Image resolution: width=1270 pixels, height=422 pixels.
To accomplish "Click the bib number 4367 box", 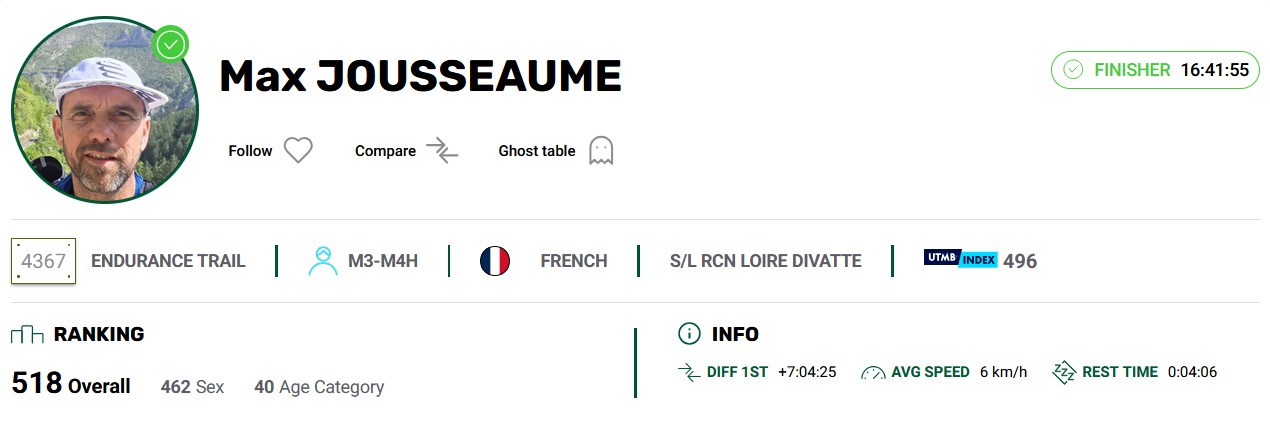I will tap(44, 261).
